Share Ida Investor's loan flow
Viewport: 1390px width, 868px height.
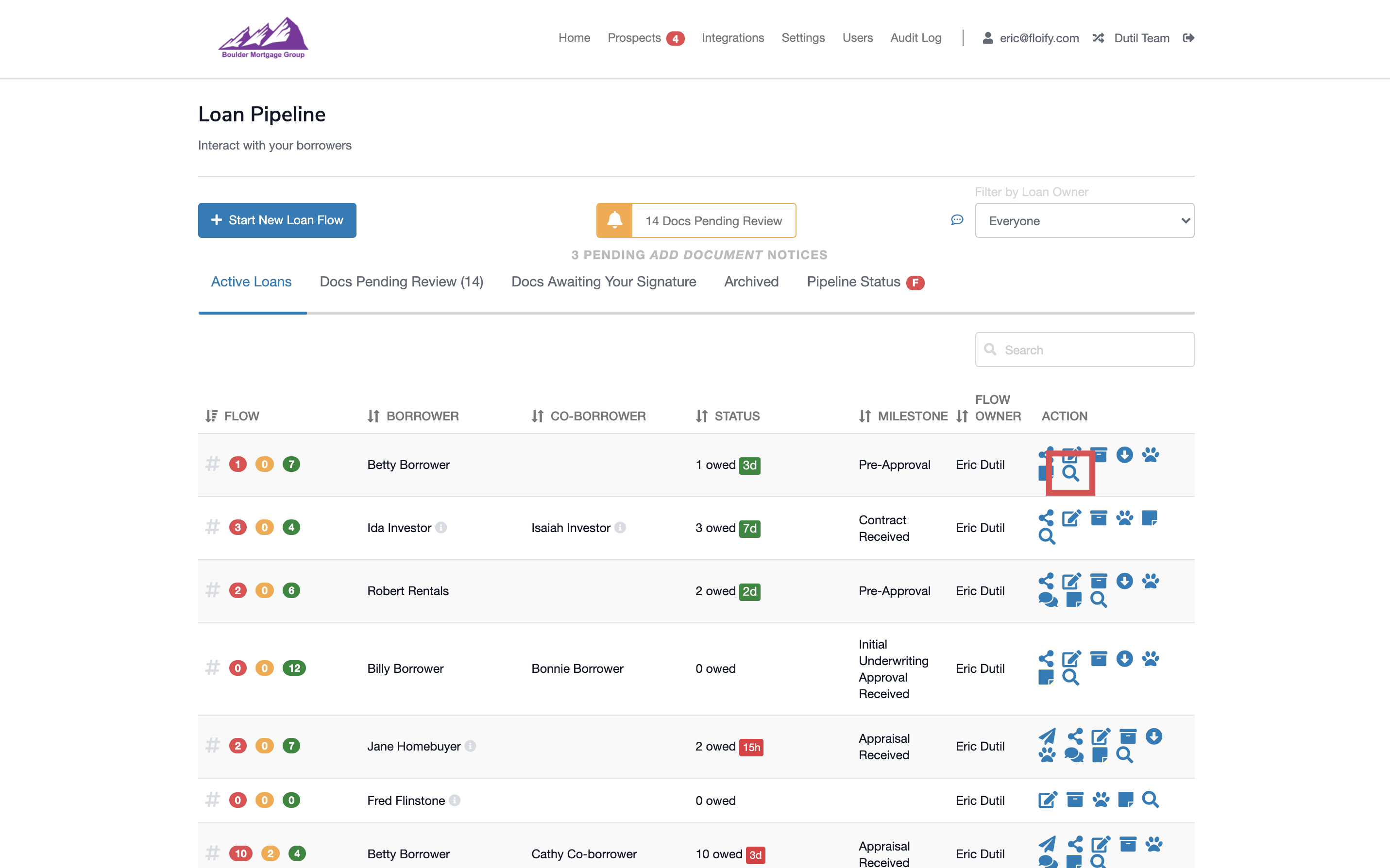[x=1047, y=518]
